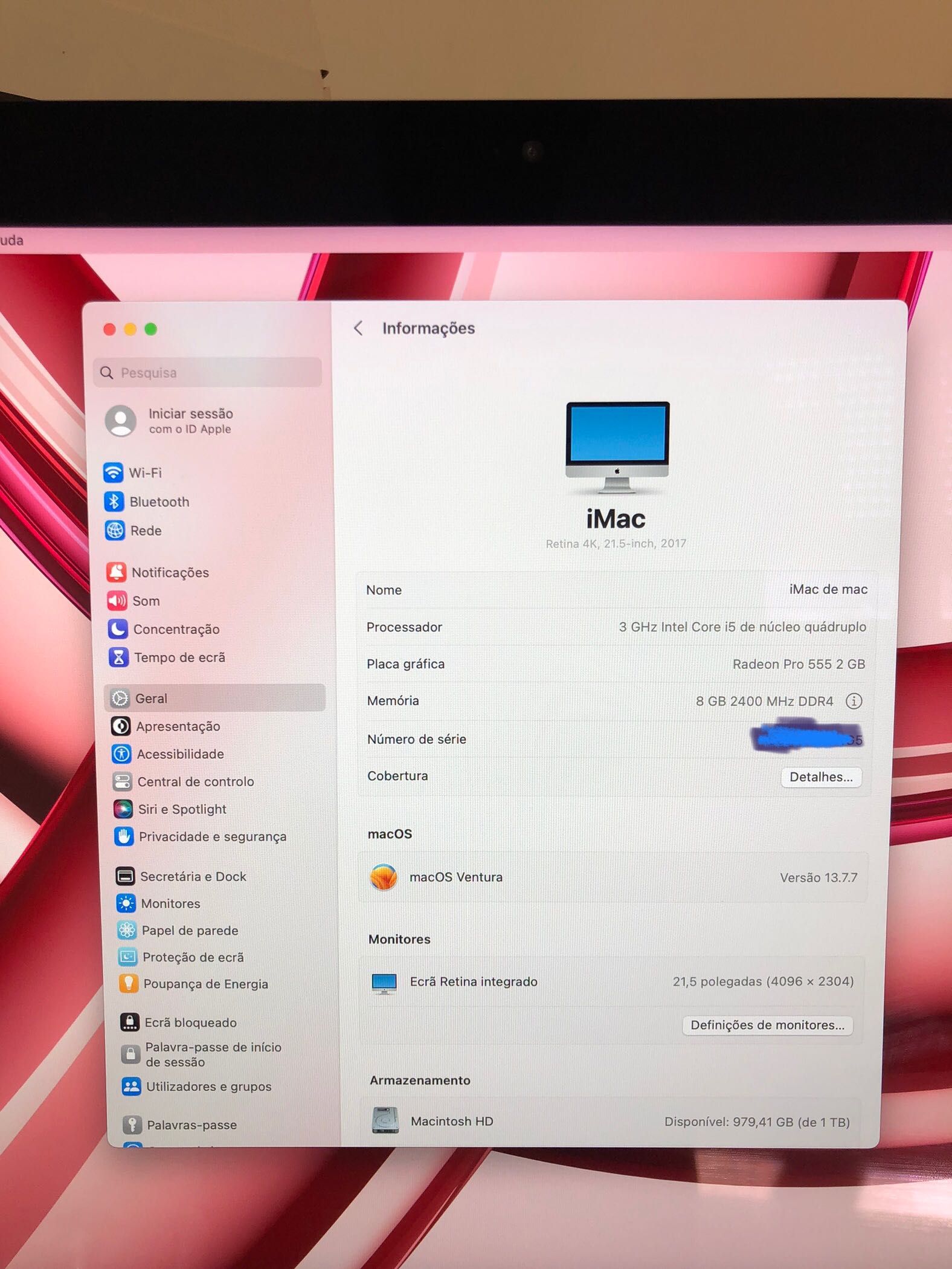Open Som speaker icon
952x1269 pixels.
(x=117, y=601)
